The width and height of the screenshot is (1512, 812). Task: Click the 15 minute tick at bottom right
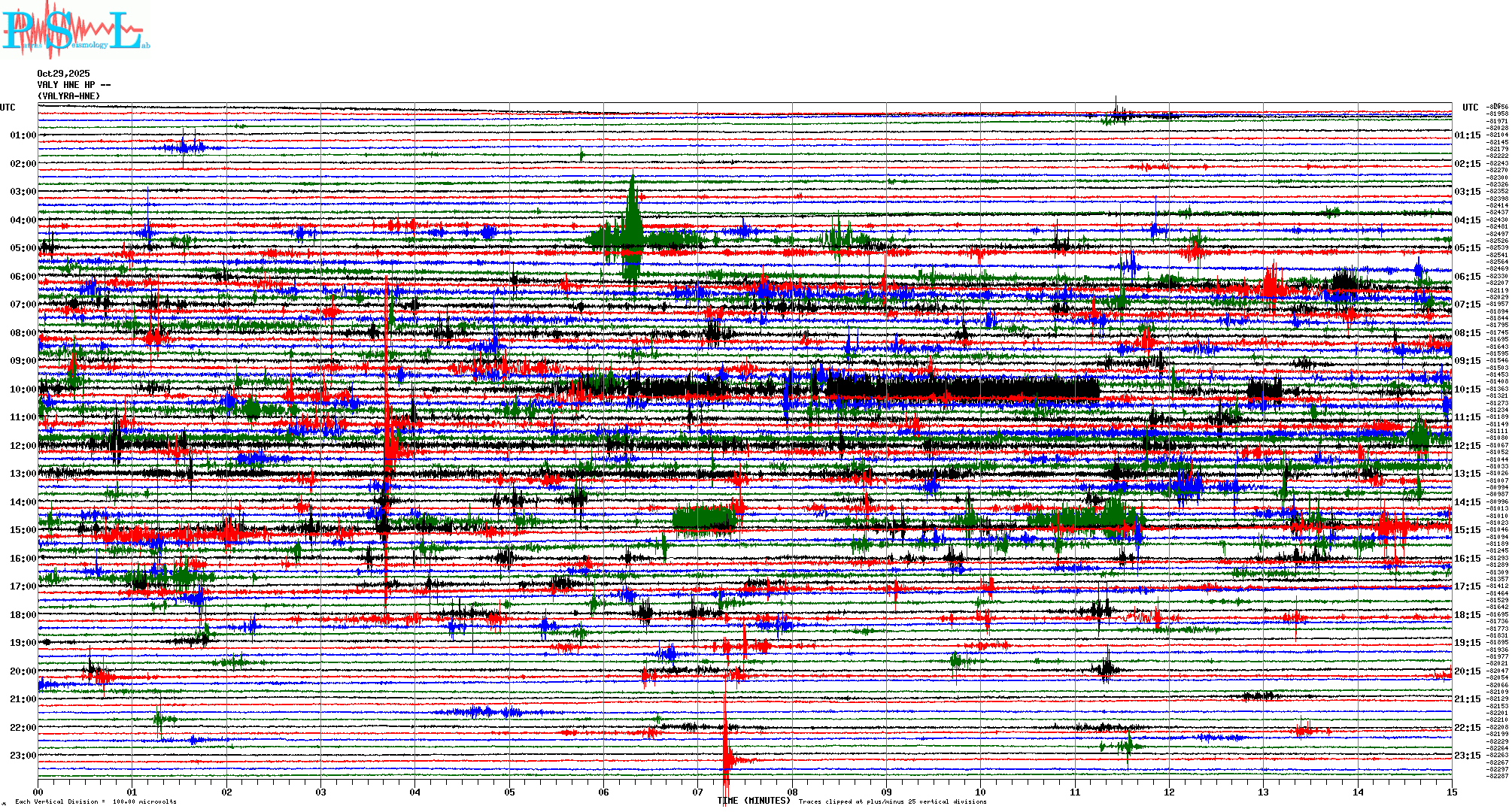(1451, 792)
